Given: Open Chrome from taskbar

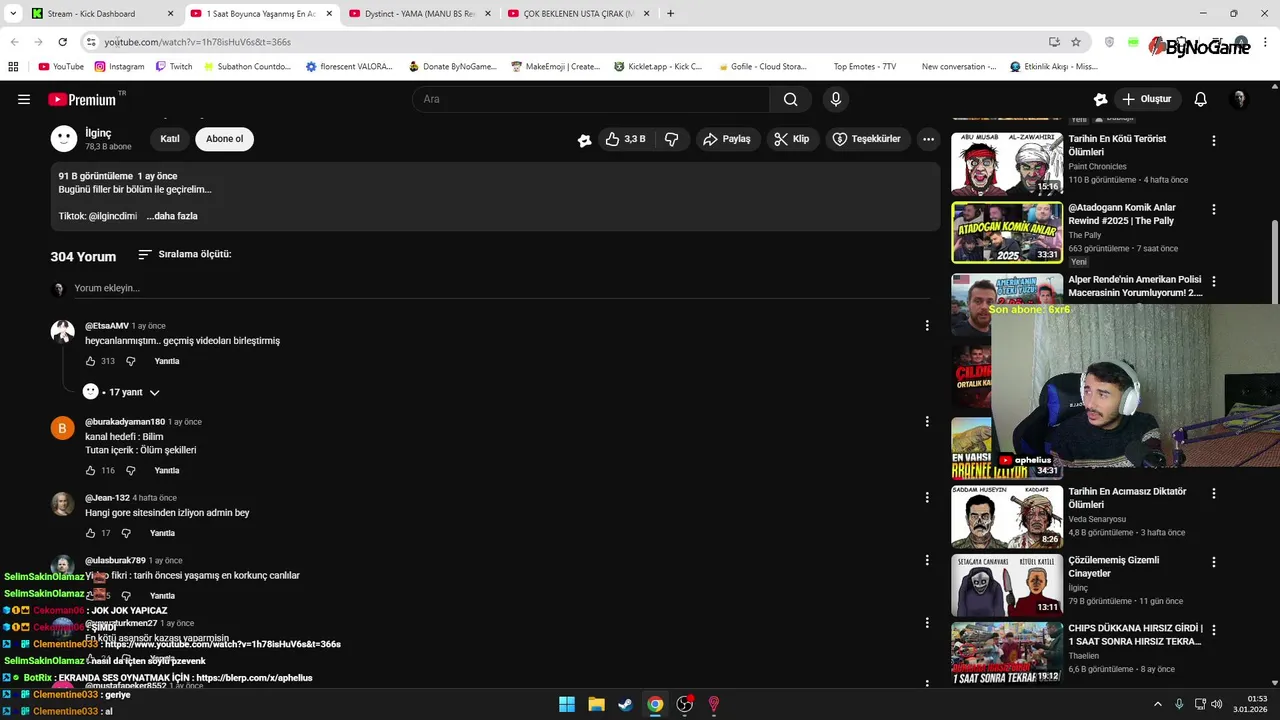Looking at the screenshot, I should point(655,704).
